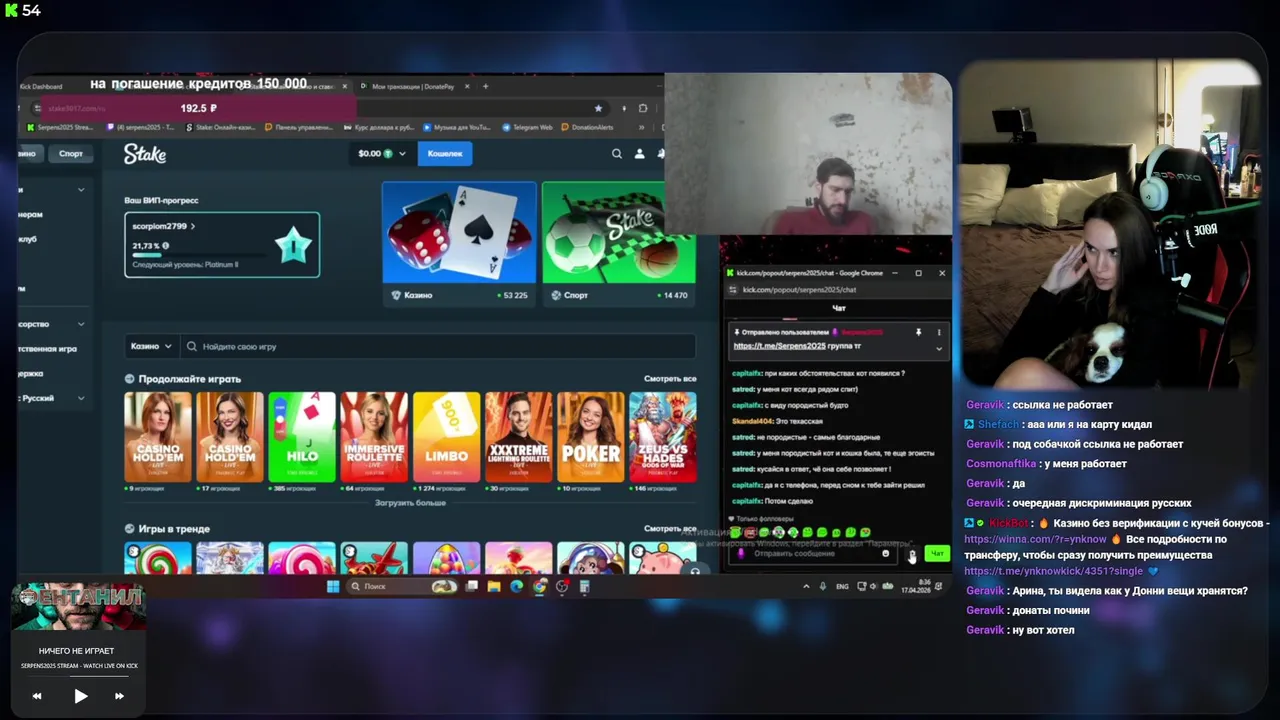Open emoji picker in Kick chat input
The width and height of the screenshot is (1280, 720).
coord(885,553)
